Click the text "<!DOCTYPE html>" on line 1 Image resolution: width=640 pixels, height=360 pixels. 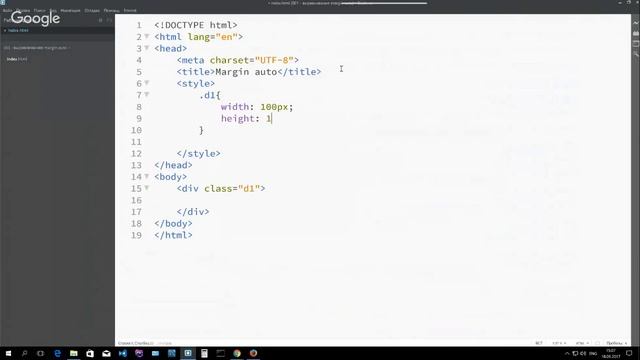tap(196, 25)
